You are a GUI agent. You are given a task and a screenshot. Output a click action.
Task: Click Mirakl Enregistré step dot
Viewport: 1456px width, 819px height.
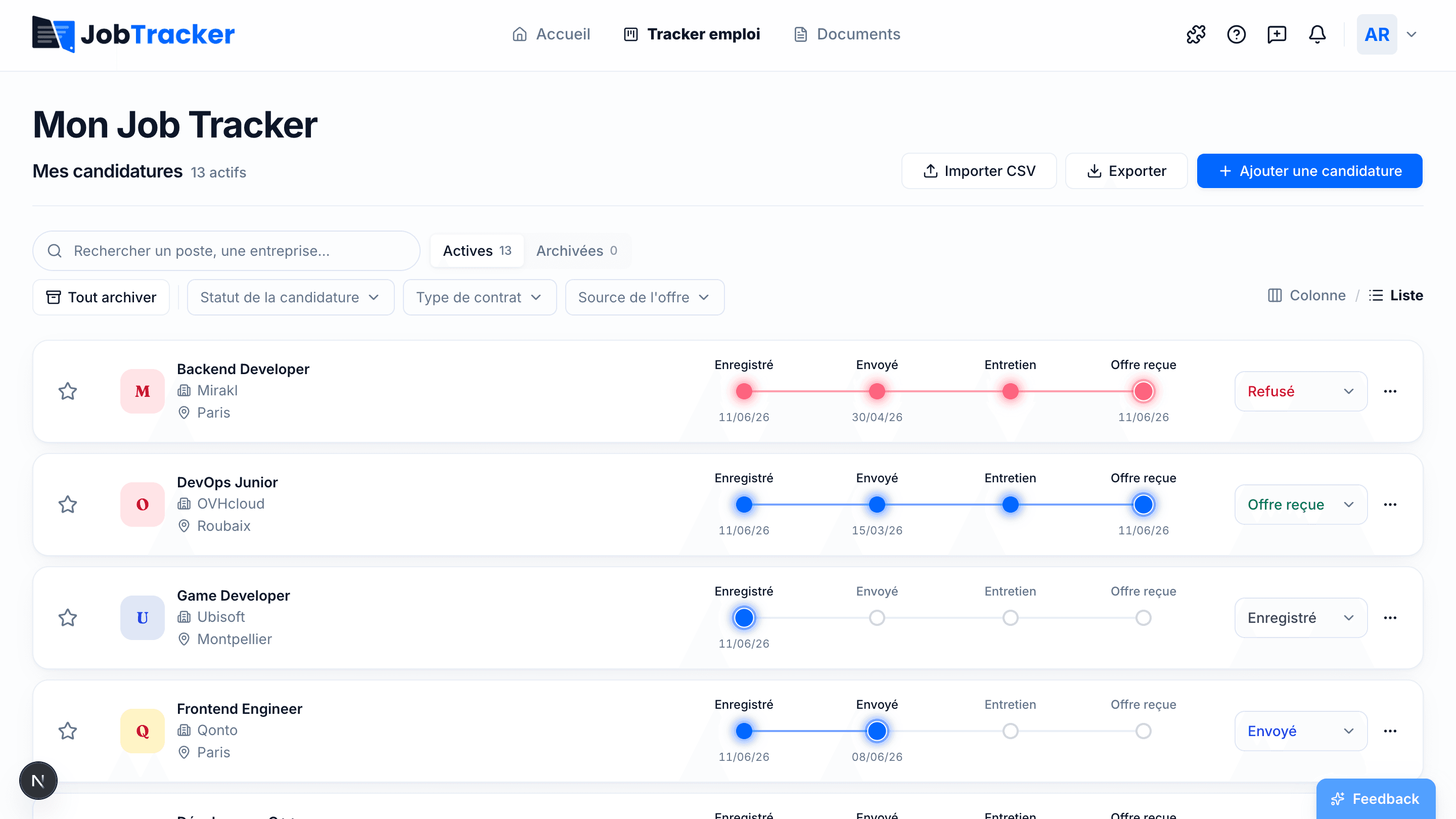tap(744, 391)
